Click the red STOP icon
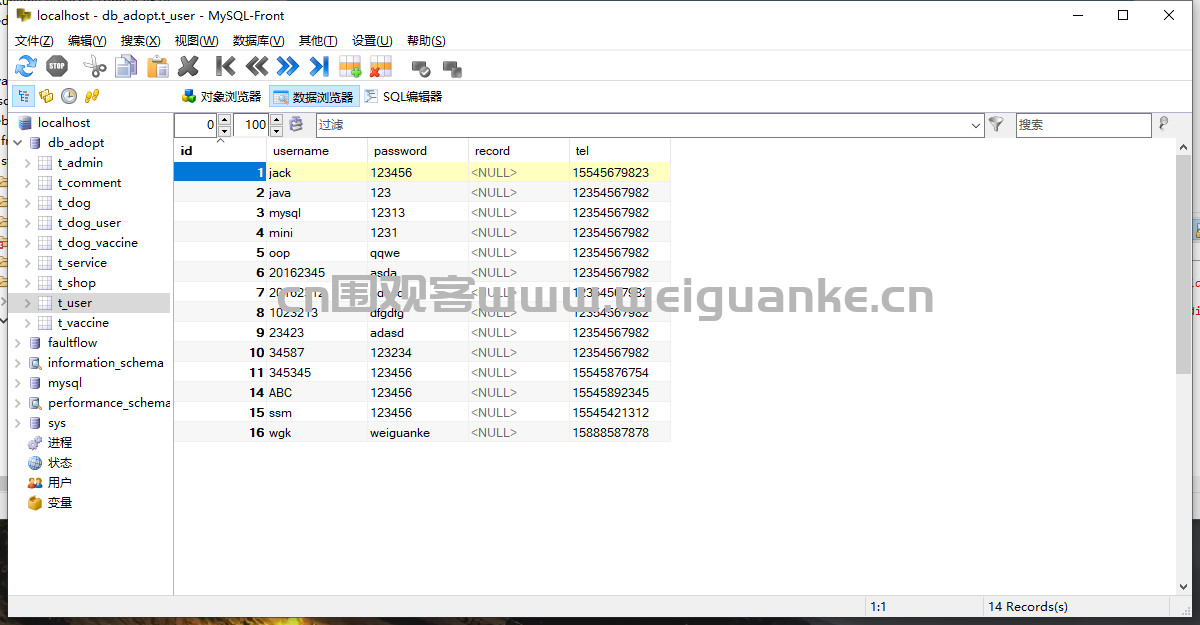Screen dimensions: 1200x625 56,67
